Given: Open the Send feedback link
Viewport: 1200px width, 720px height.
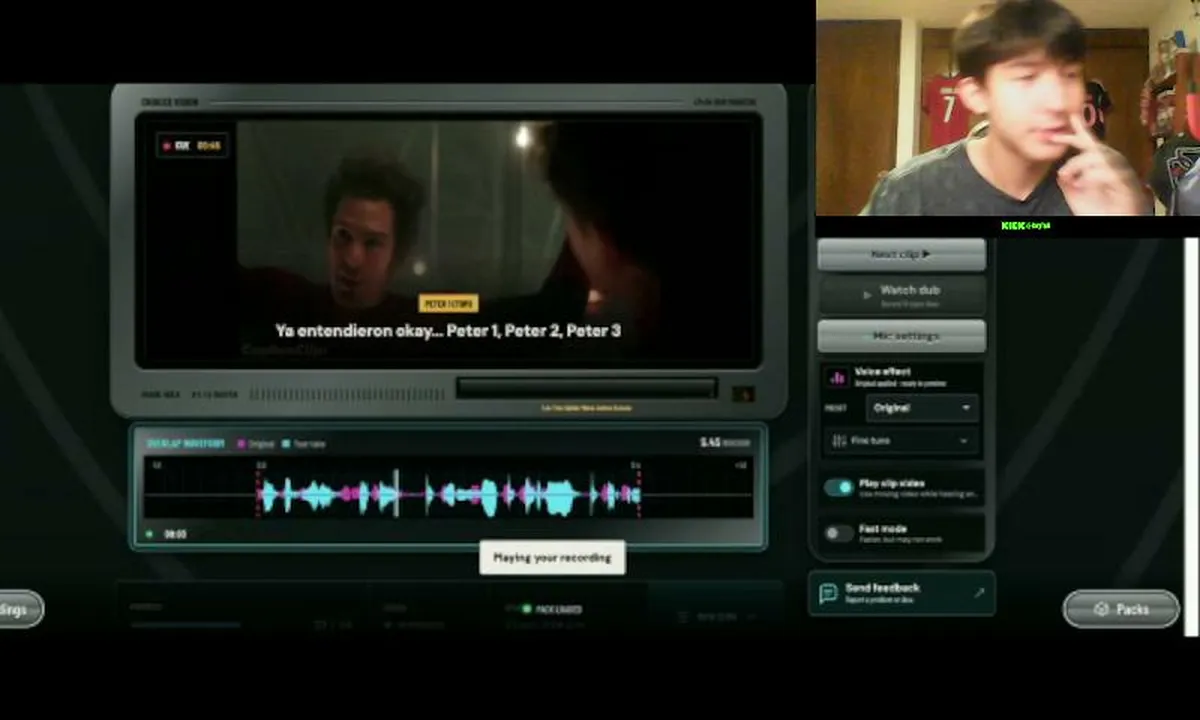Looking at the screenshot, I should 901,593.
